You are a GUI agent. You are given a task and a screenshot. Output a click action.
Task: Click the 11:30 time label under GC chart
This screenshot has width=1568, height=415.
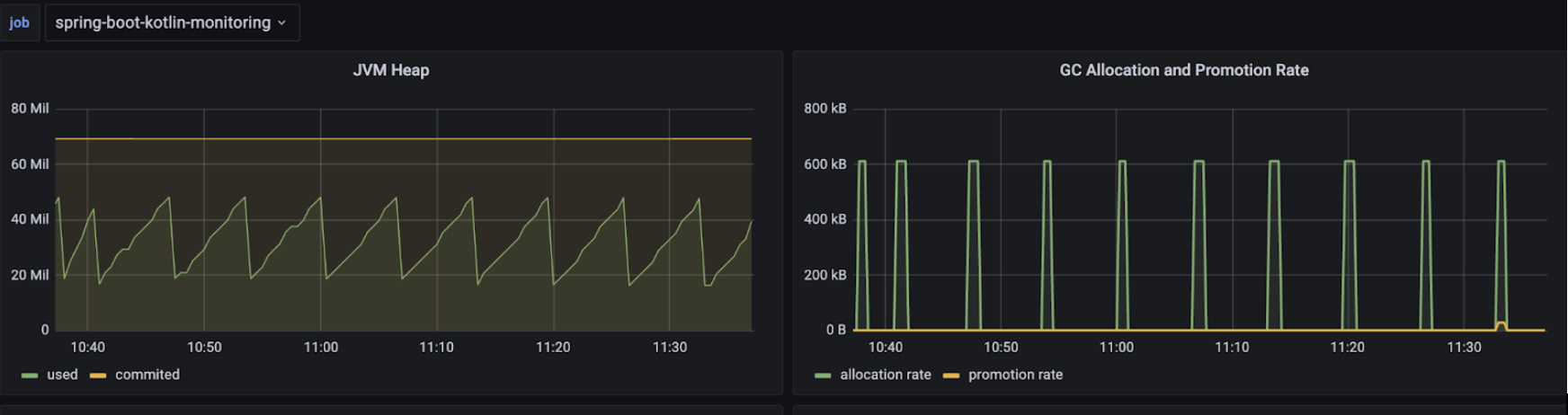(1464, 348)
